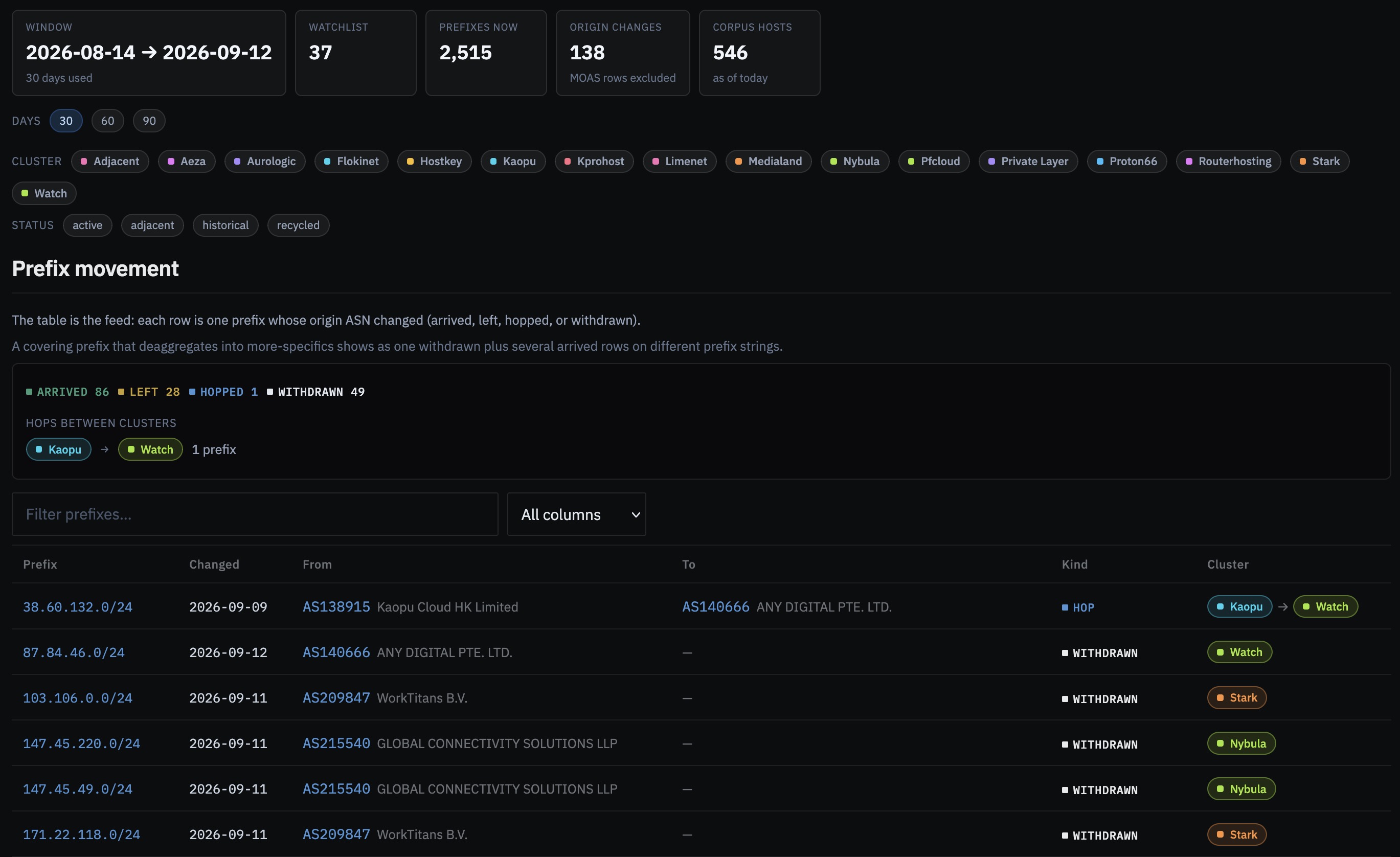The height and width of the screenshot is (857, 1400).
Task: Filter by the Hostkey cluster chip
Action: pyautogui.click(x=435, y=161)
